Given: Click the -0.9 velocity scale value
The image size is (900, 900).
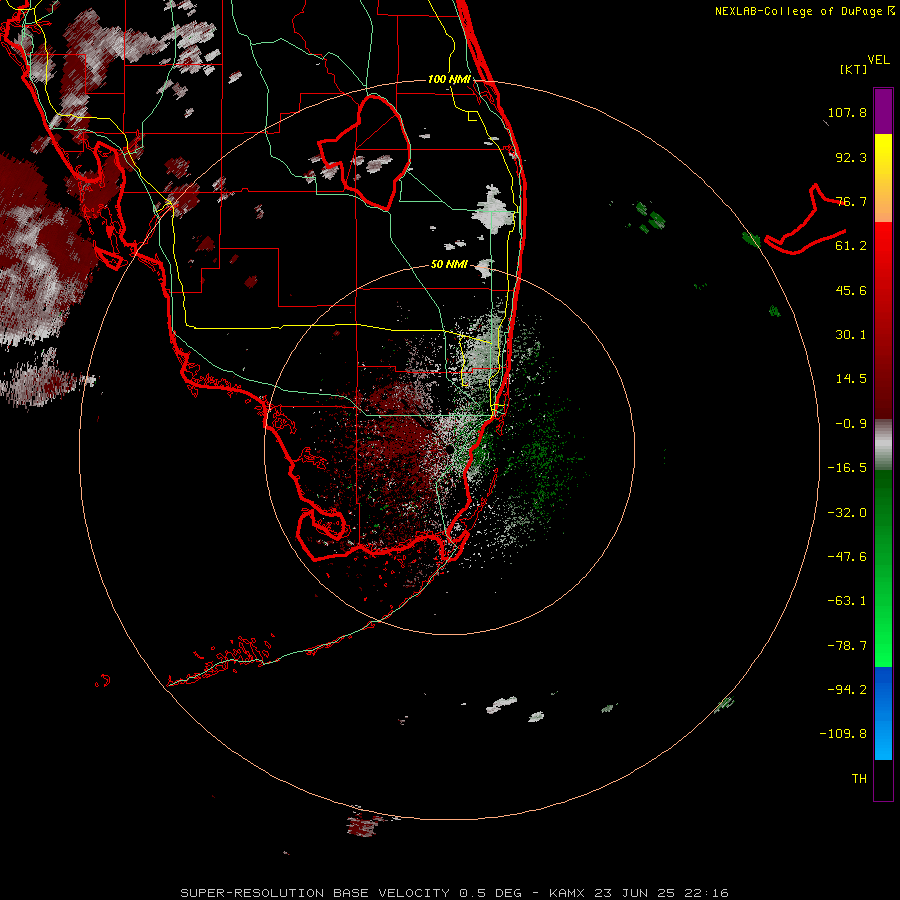Looking at the screenshot, I should [x=851, y=424].
